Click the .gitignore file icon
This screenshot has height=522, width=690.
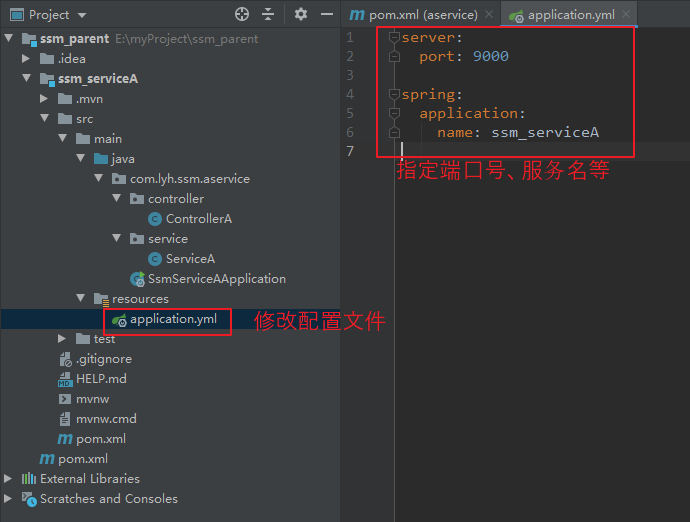(x=65, y=359)
